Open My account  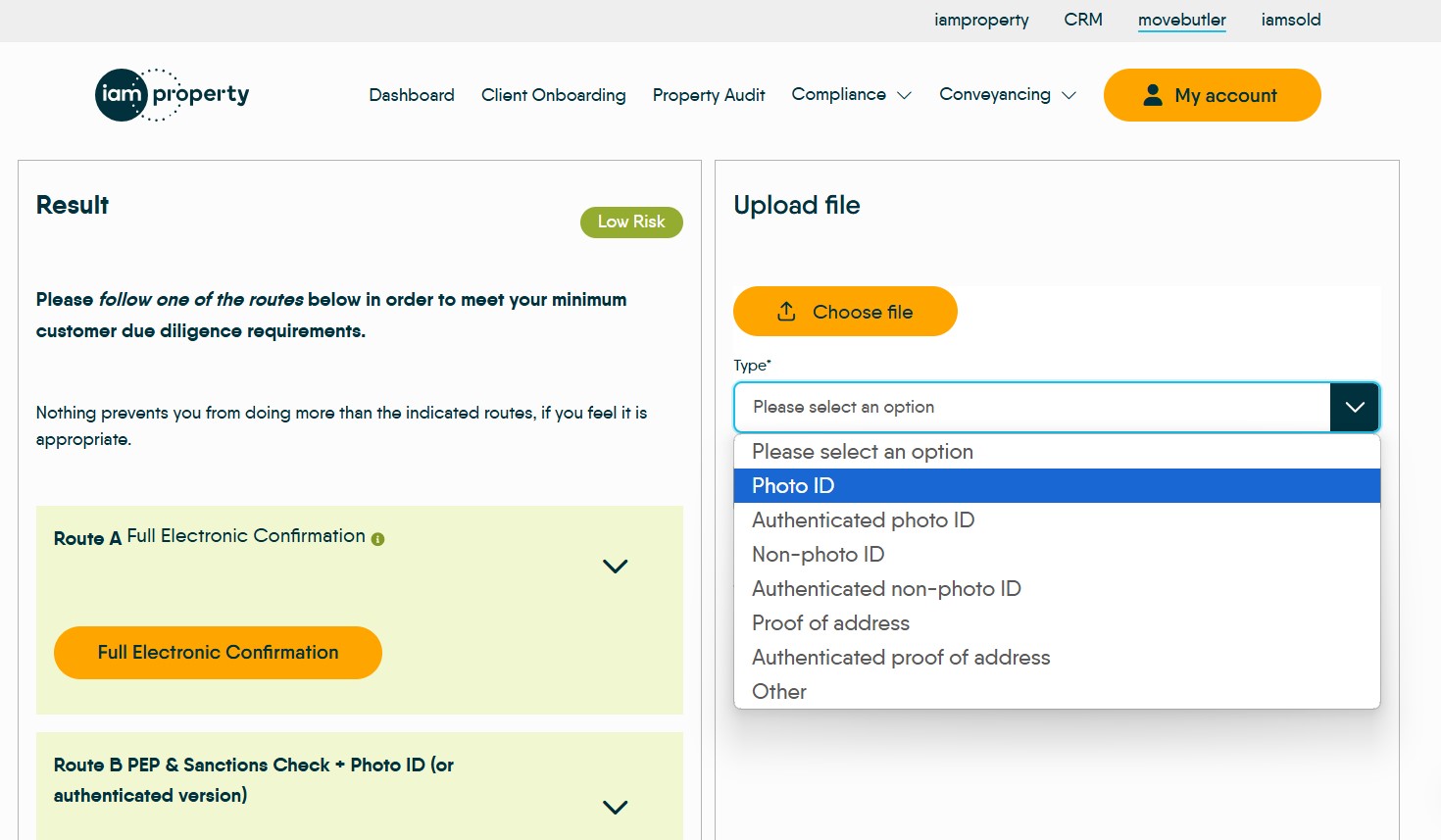(1212, 95)
